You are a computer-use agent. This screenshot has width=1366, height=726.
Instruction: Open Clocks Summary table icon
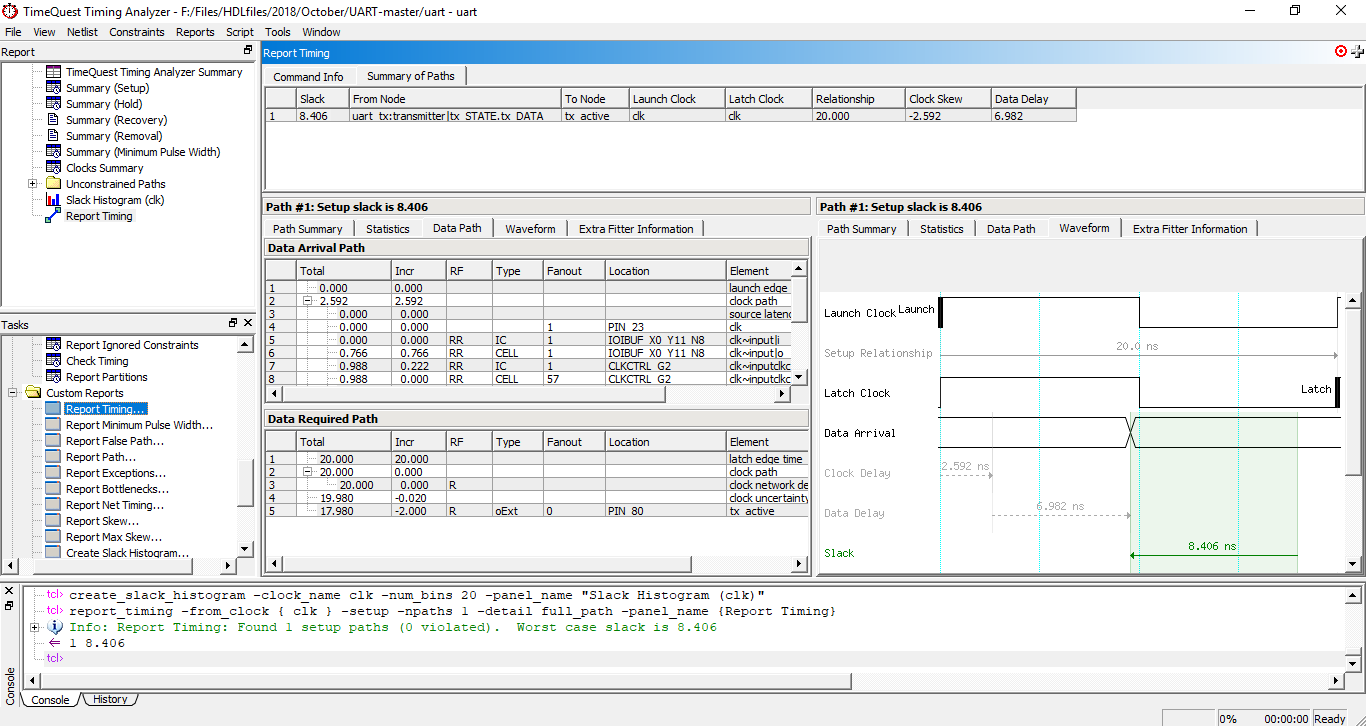click(x=54, y=168)
